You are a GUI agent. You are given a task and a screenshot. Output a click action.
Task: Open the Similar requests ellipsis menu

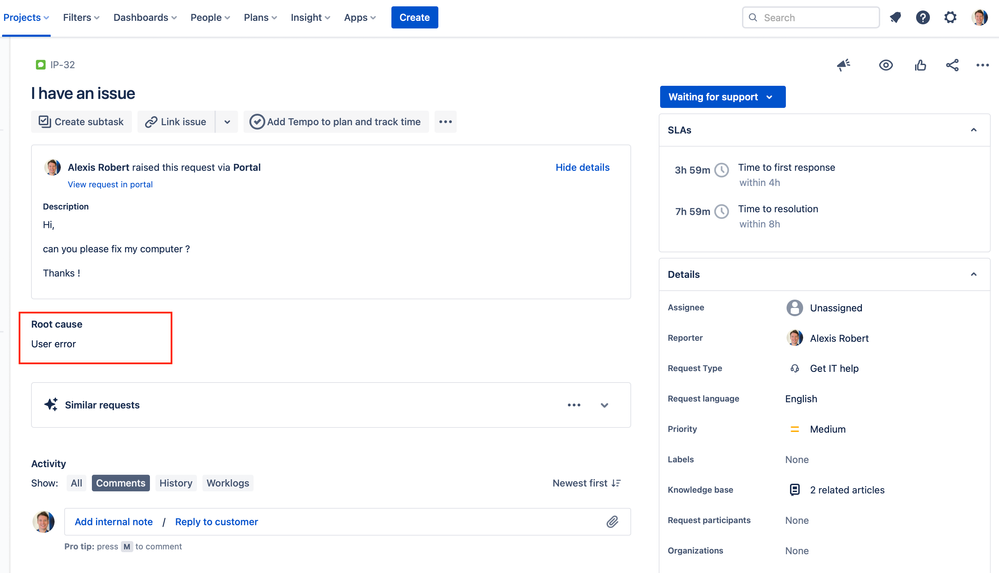pos(574,405)
